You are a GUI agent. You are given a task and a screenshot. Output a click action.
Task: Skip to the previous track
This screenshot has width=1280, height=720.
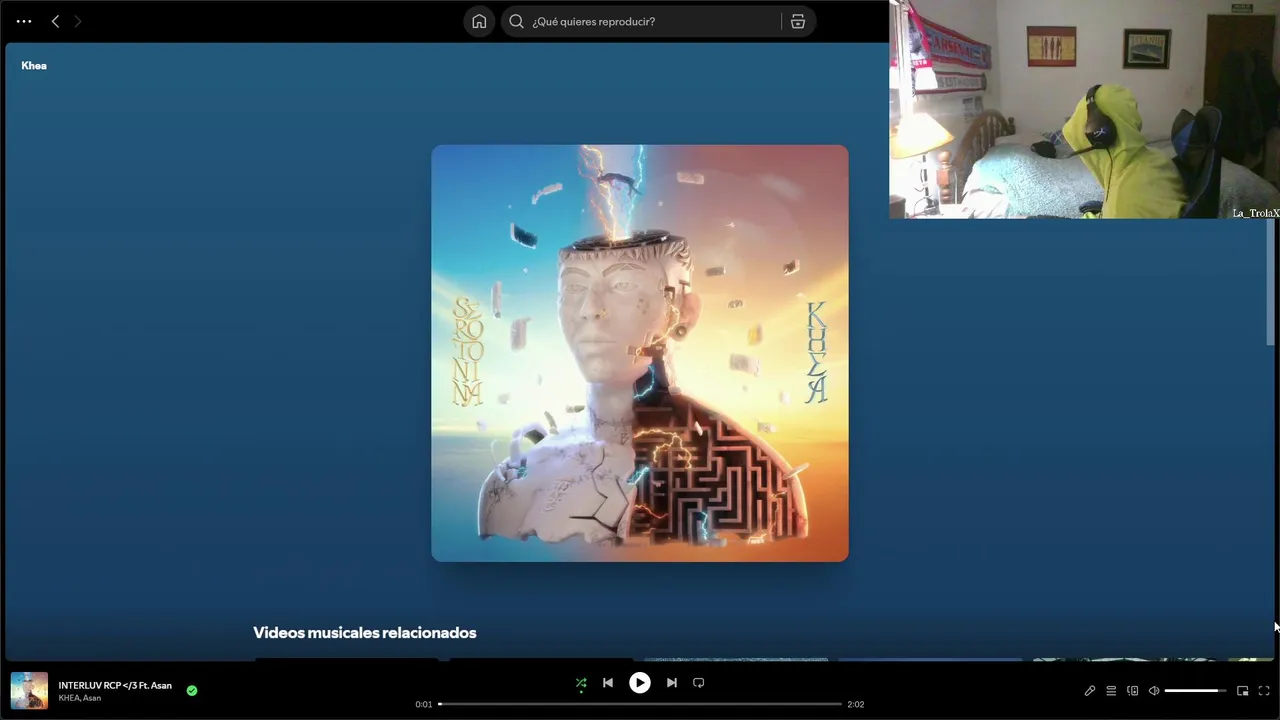[607, 683]
